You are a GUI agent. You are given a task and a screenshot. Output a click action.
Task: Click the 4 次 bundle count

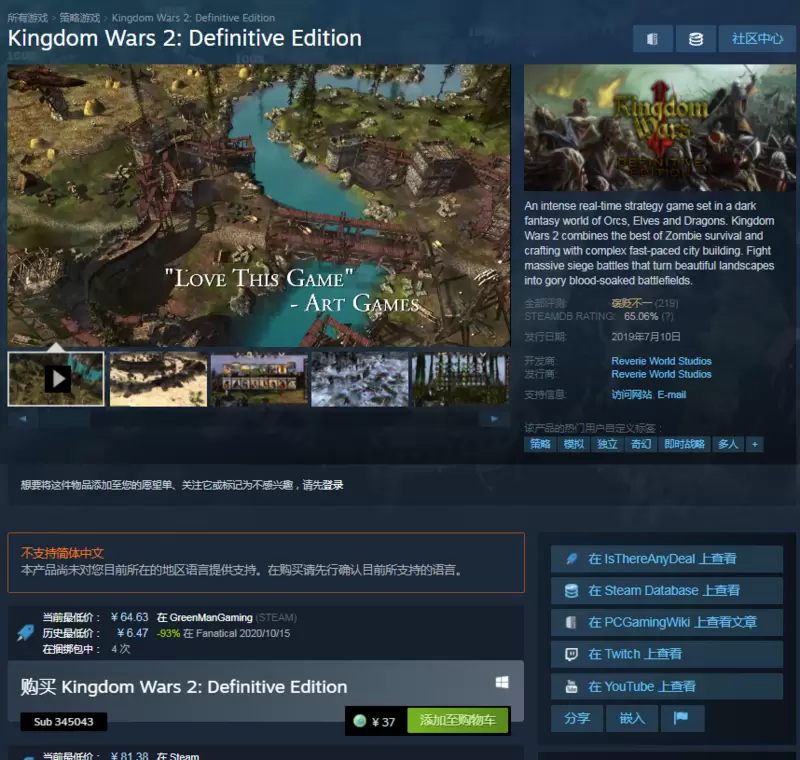[x=121, y=649]
